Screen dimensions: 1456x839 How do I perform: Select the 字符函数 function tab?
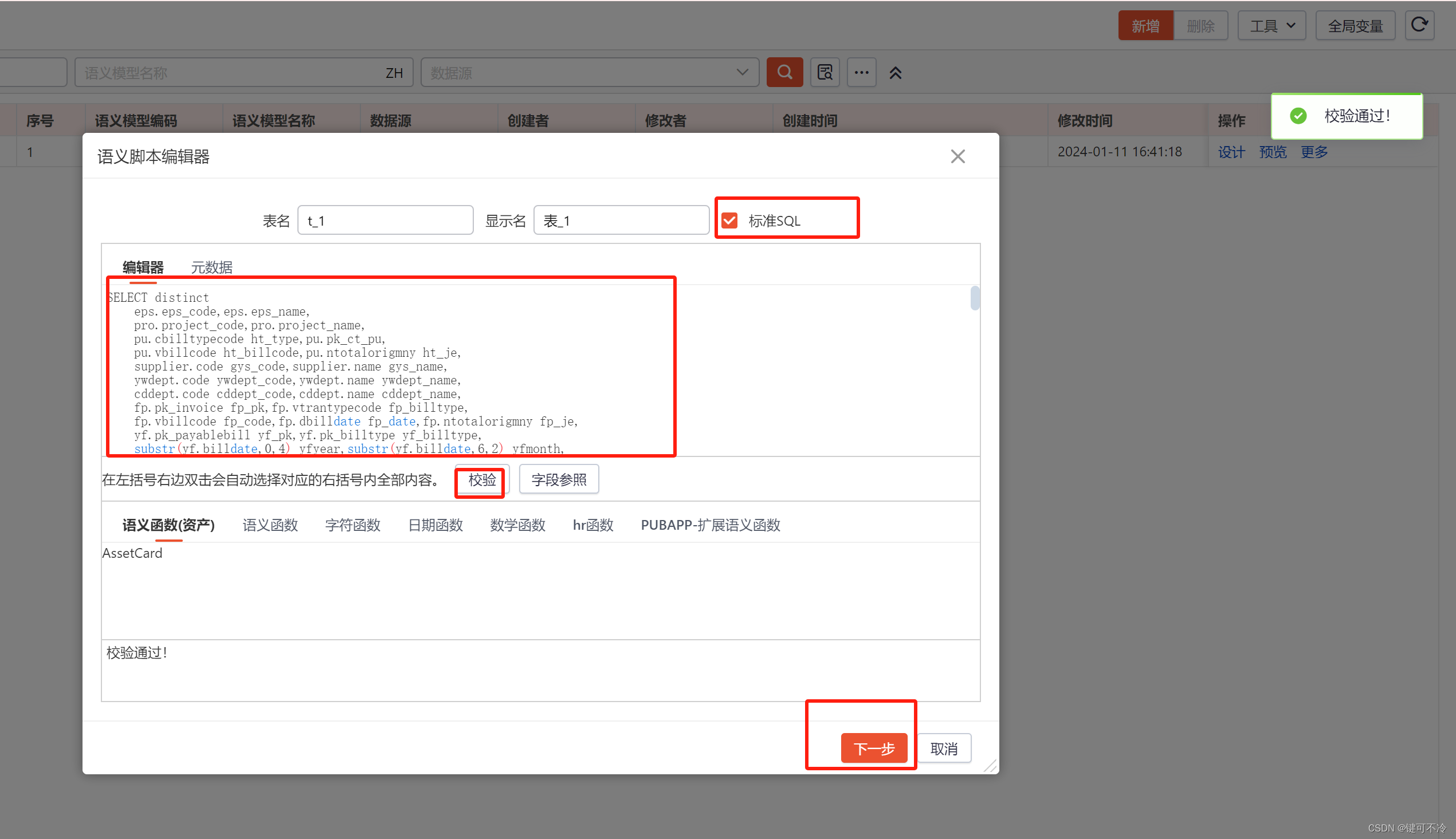pos(352,525)
